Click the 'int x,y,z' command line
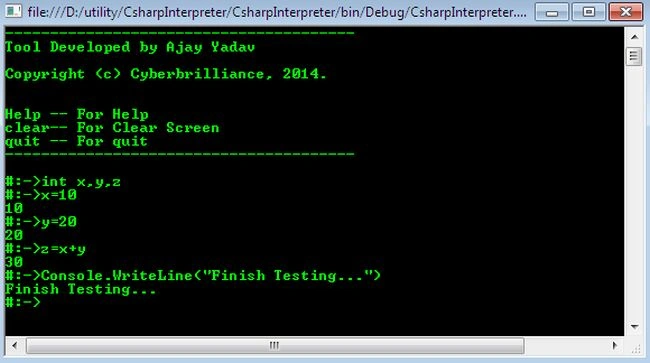650x363 pixels. (x=63, y=182)
